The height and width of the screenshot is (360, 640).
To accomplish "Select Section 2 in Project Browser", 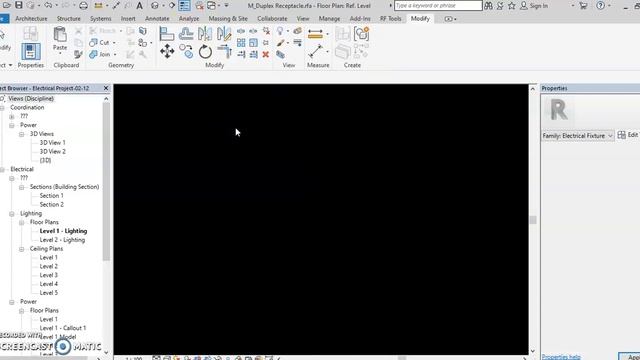I will pos(52,204).
